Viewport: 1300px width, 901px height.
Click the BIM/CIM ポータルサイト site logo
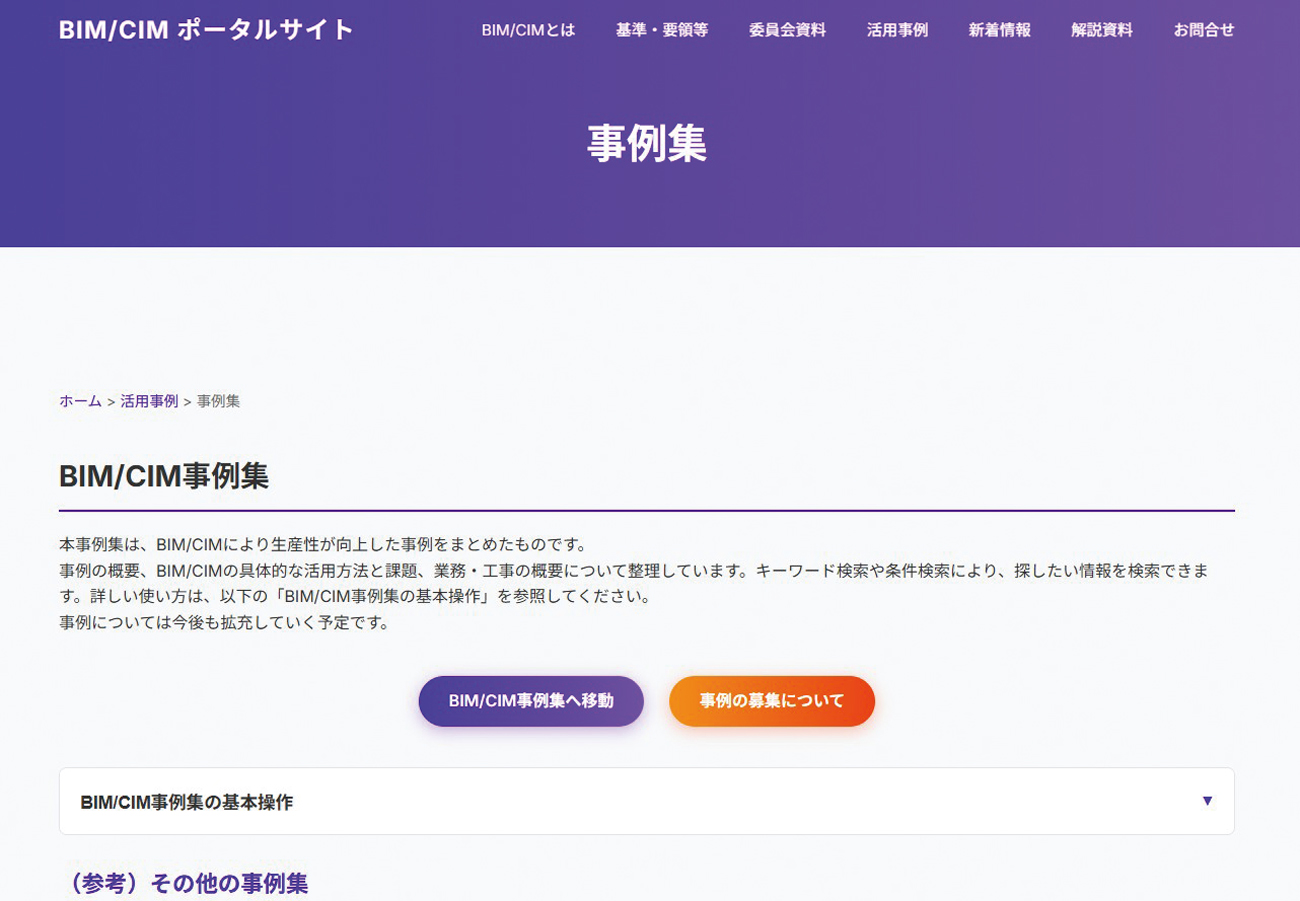pos(206,30)
